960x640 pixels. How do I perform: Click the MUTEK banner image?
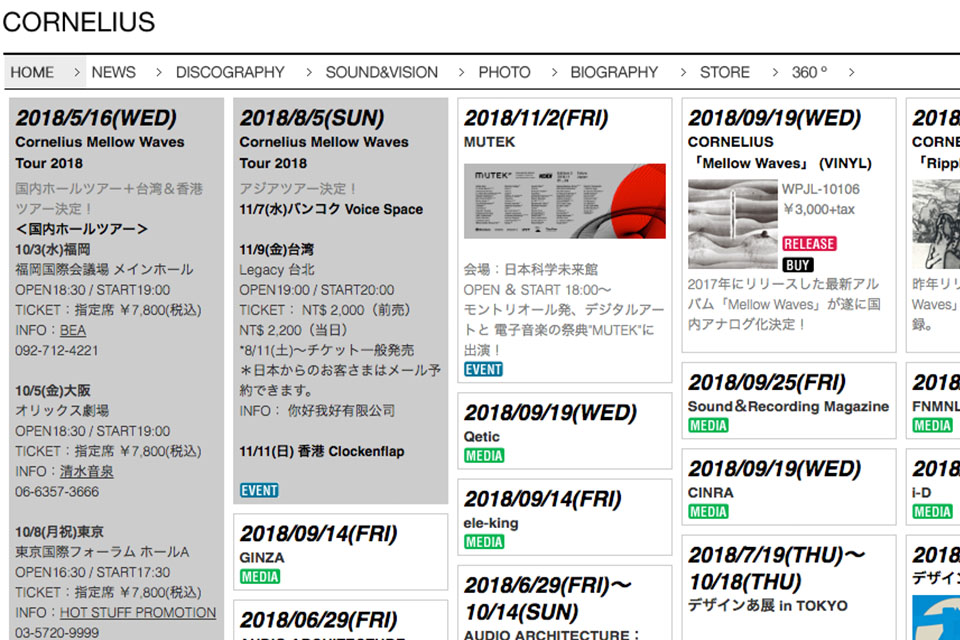point(564,201)
